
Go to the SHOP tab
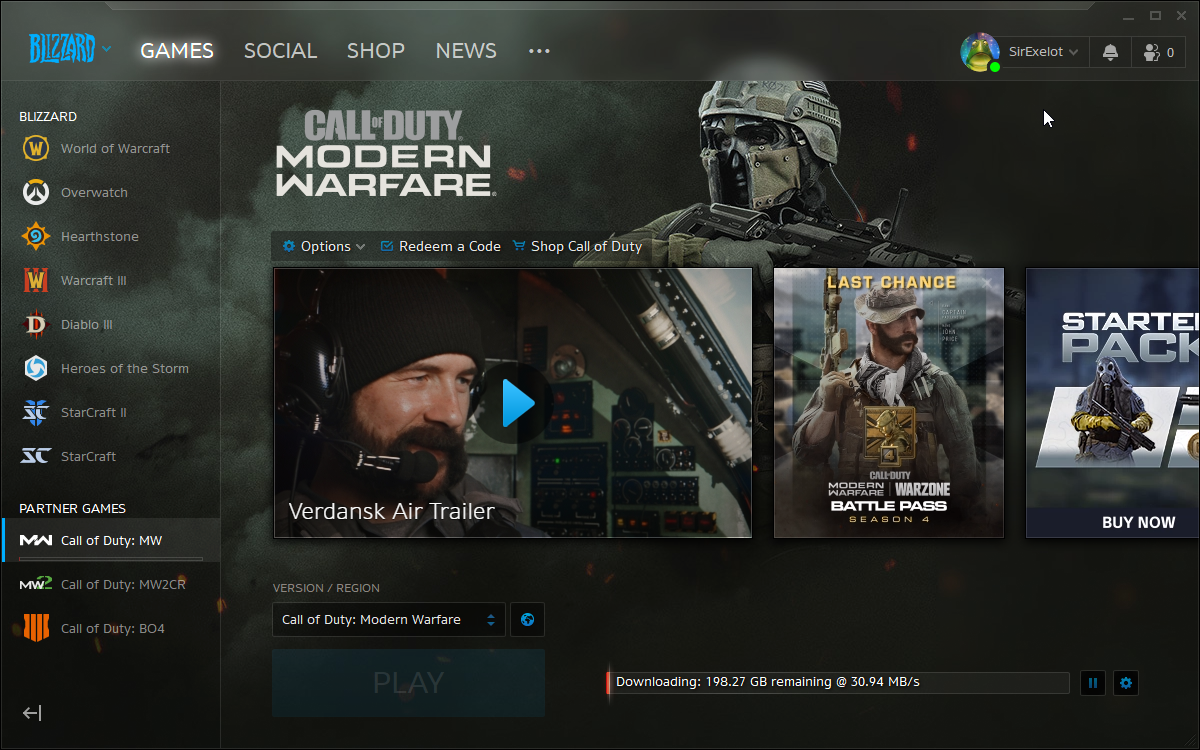click(x=375, y=51)
